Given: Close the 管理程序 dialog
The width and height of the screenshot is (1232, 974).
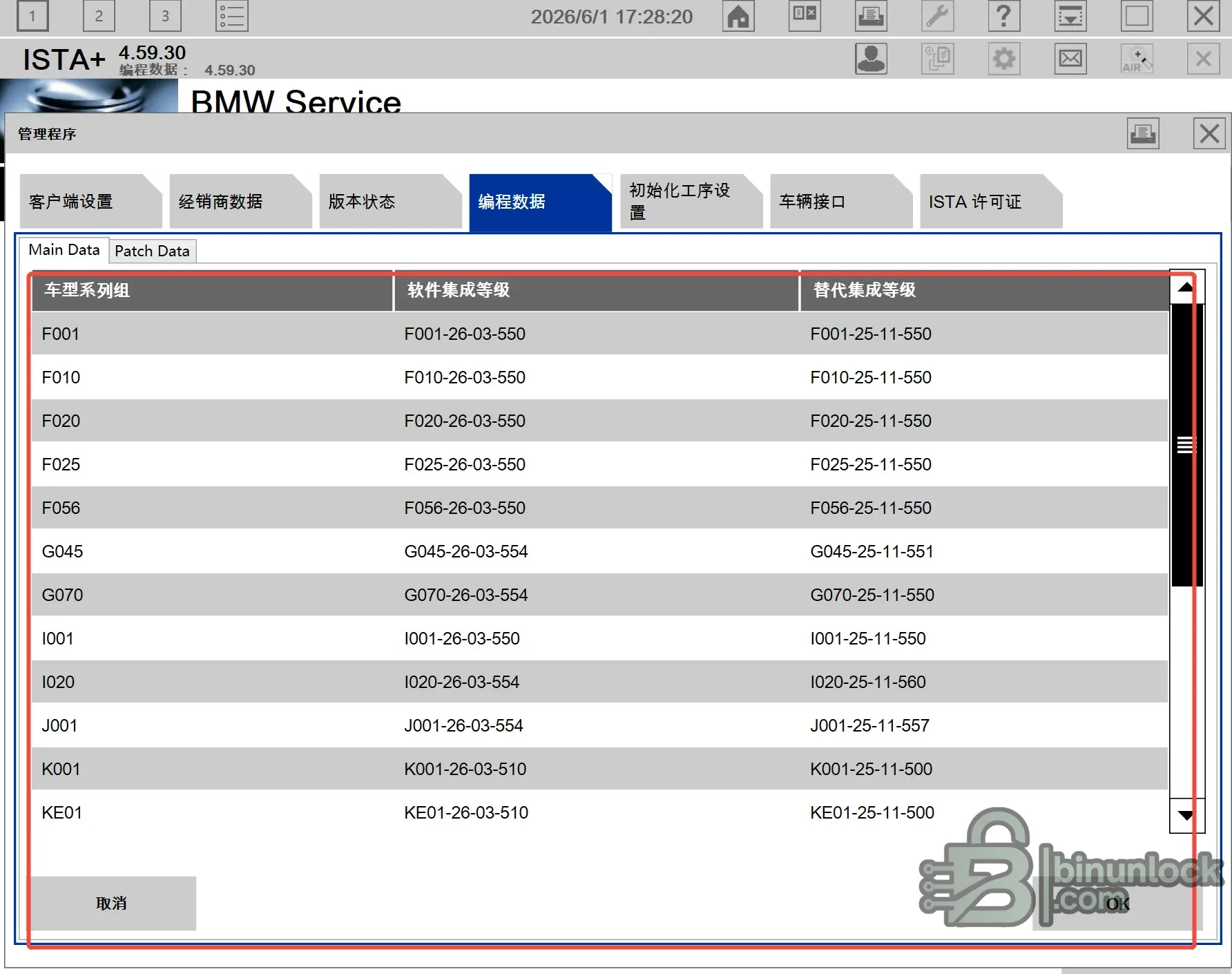Looking at the screenshot, I should tap(1209, 133).
